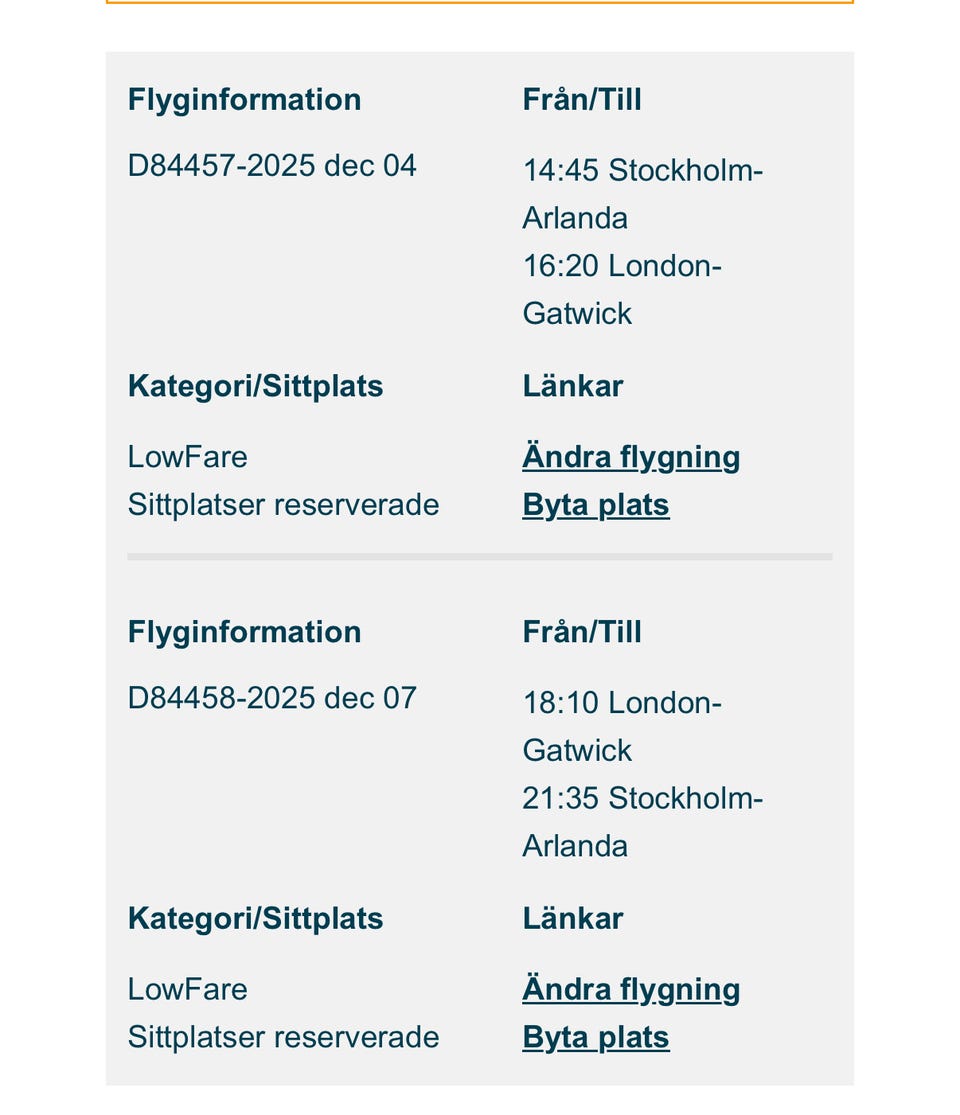Open Byta plats for flight D84458
960x1115 pixels.
(595, 1037)
